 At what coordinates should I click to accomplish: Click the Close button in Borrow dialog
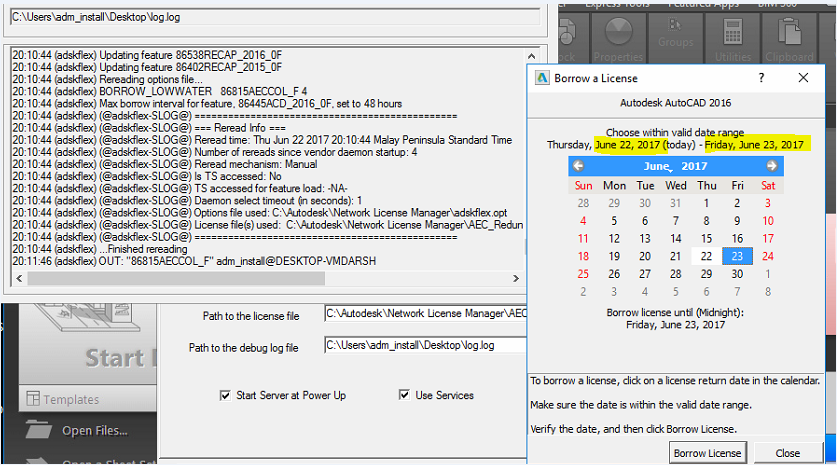[787, 453]
